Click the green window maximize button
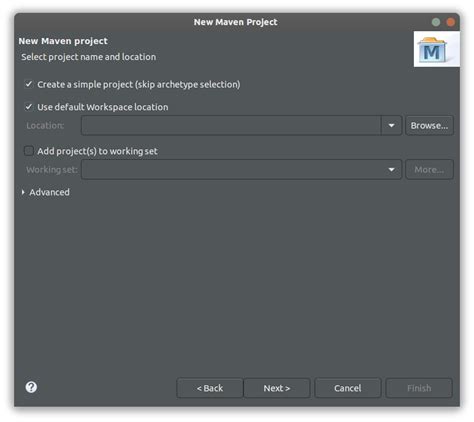 coord(436,22)
